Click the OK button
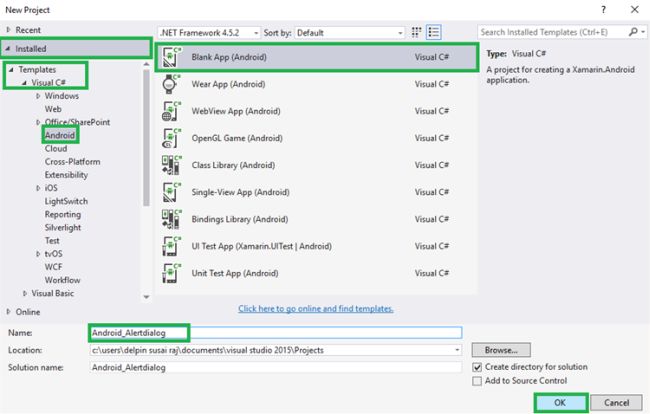 [x=560, y=403]
